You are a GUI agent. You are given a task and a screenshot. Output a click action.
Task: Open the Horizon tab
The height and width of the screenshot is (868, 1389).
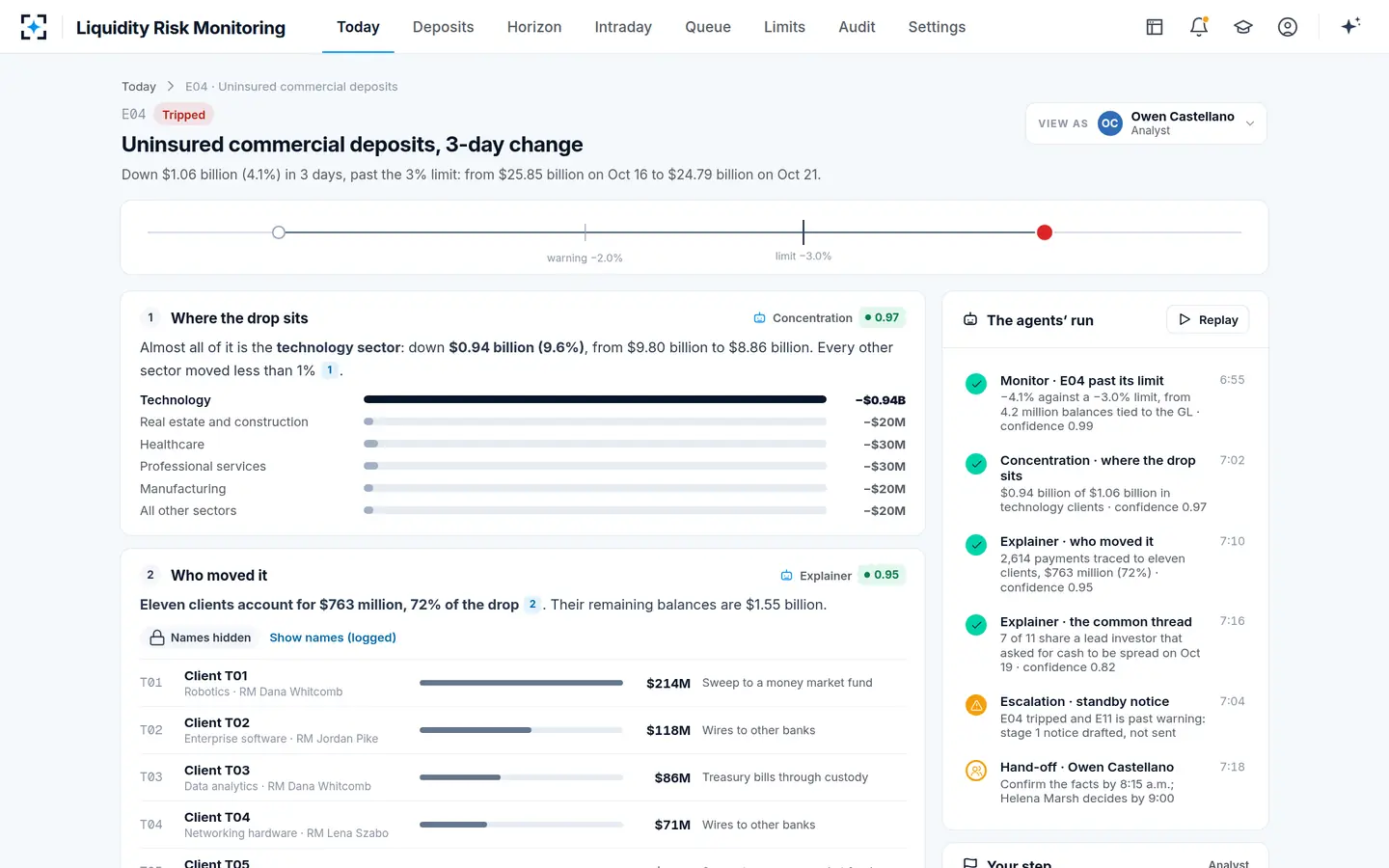point(534,27)
